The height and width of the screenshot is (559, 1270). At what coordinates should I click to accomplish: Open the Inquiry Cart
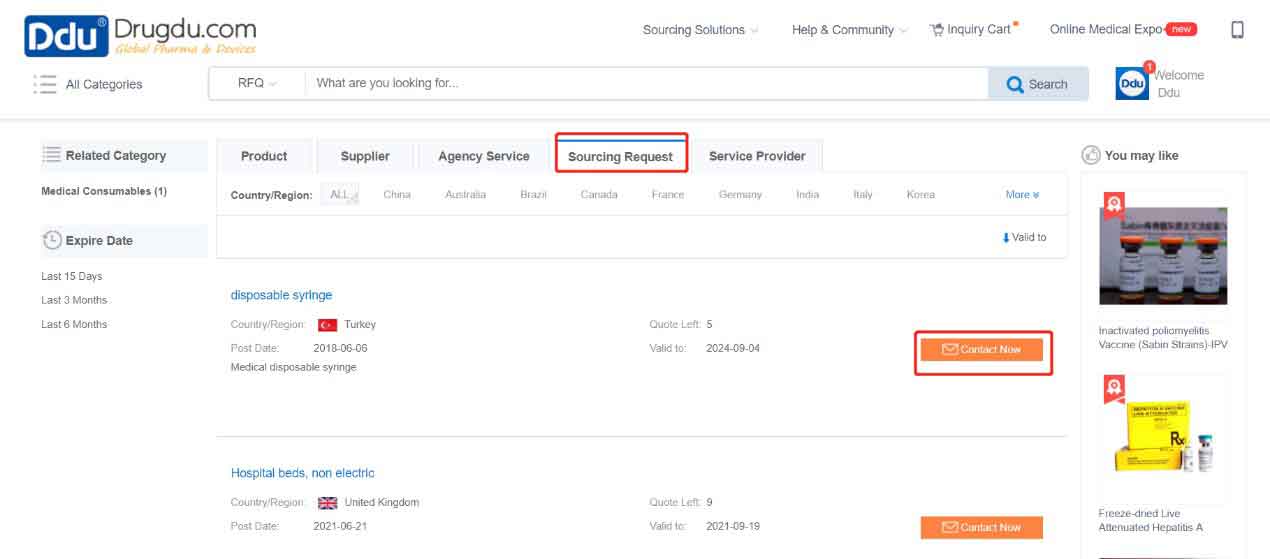pyautogui.click(x=970, y=30)
